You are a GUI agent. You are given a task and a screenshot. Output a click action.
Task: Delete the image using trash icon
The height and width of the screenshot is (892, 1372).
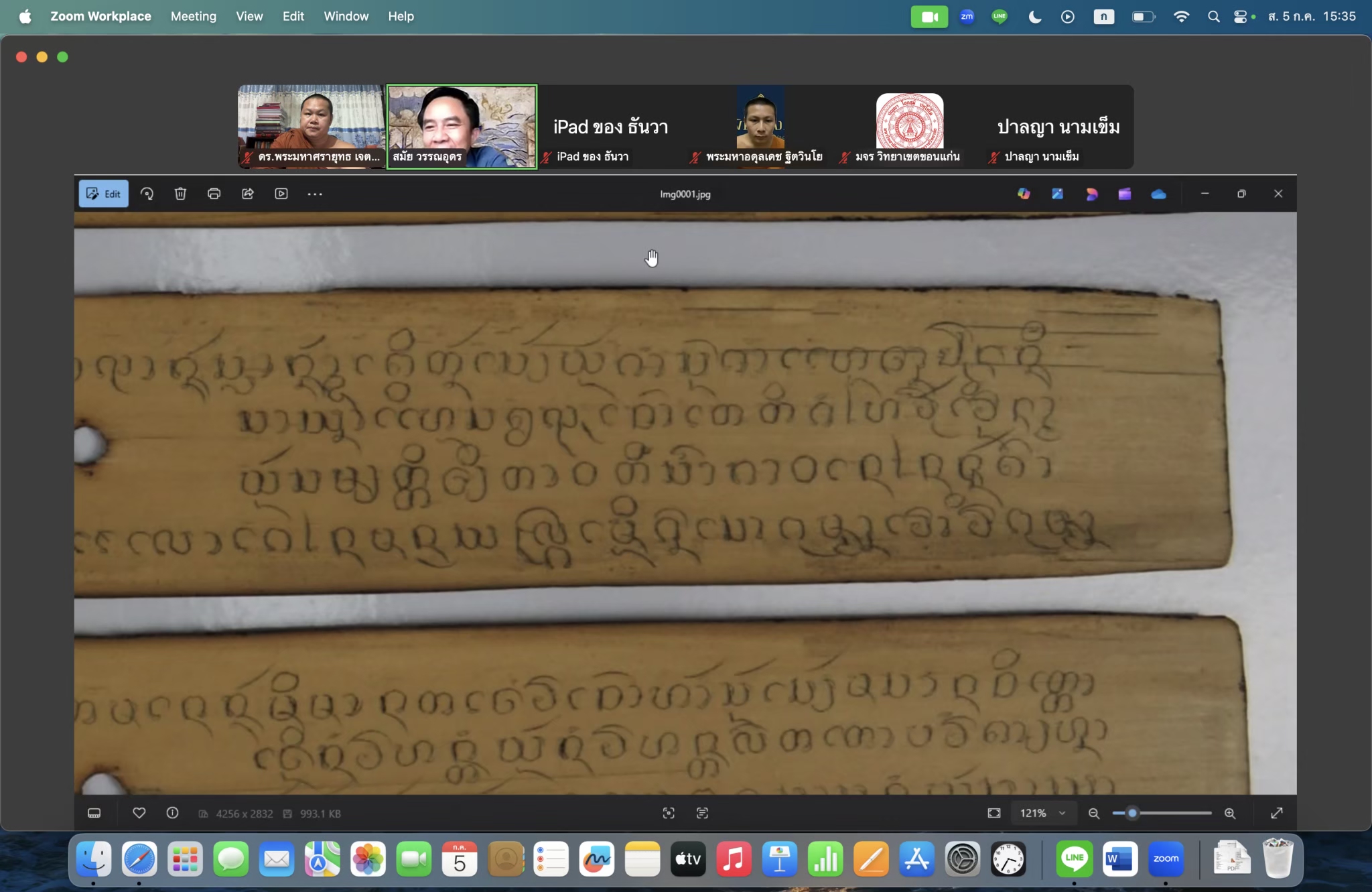click(x=180, y=194)
